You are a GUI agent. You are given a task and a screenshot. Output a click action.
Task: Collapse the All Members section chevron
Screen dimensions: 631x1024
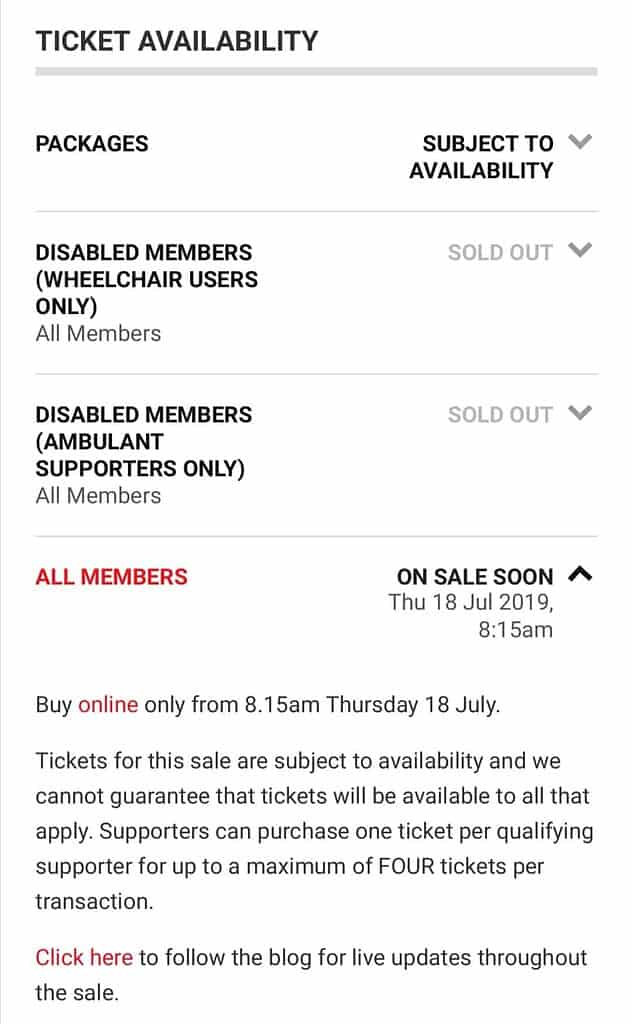click(579, 574)
